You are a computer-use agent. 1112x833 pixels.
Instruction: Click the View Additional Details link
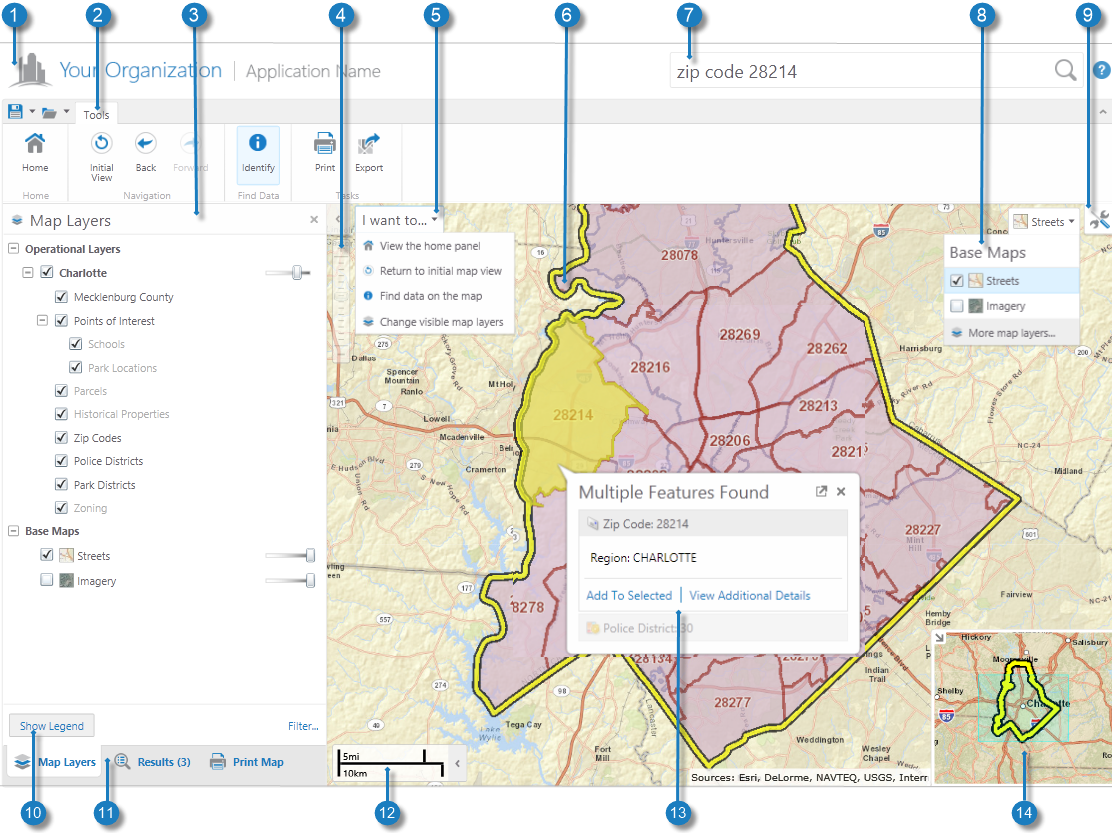(x=750, y=596)
